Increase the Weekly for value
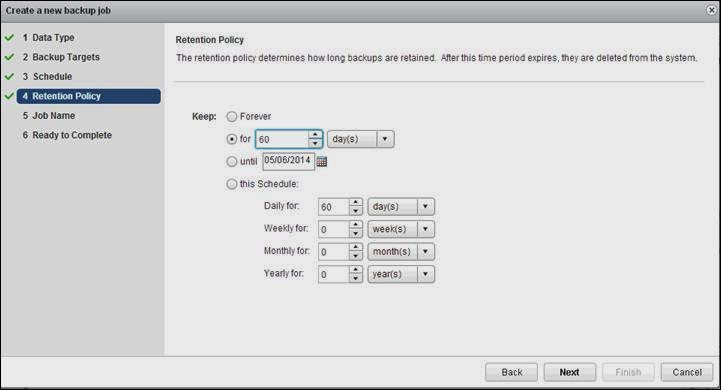The width and height of the screenshot is (721, 390). click(355, 225)
